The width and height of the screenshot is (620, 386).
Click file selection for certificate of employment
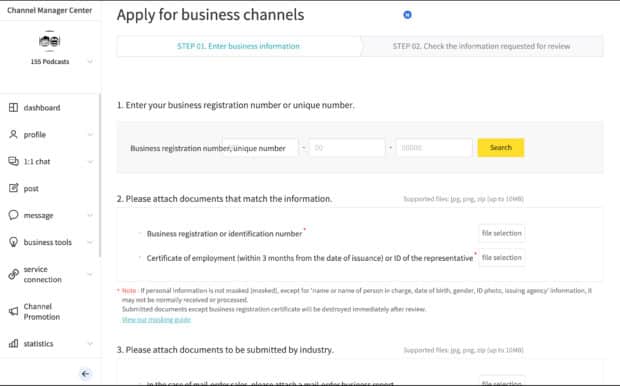(x=501, y=257)
